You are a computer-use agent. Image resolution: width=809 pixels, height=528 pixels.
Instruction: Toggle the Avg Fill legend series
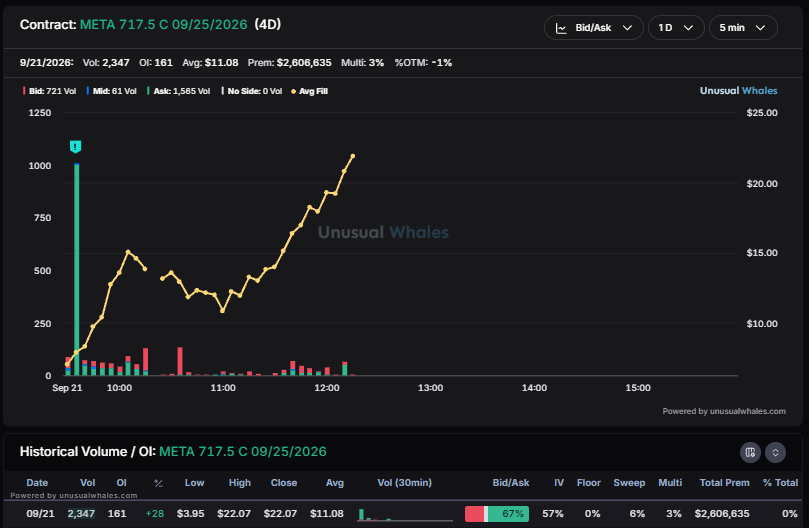(310, 91)
